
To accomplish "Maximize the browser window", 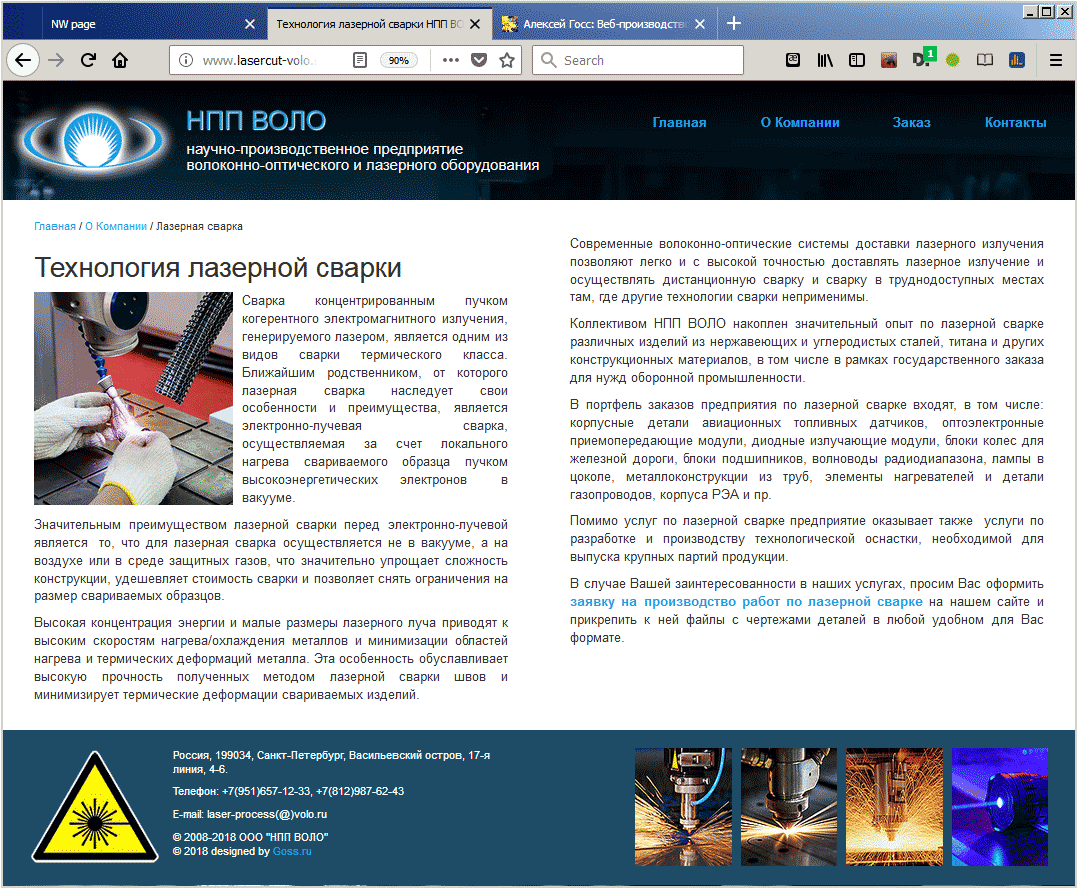I will pos(1046,12).
